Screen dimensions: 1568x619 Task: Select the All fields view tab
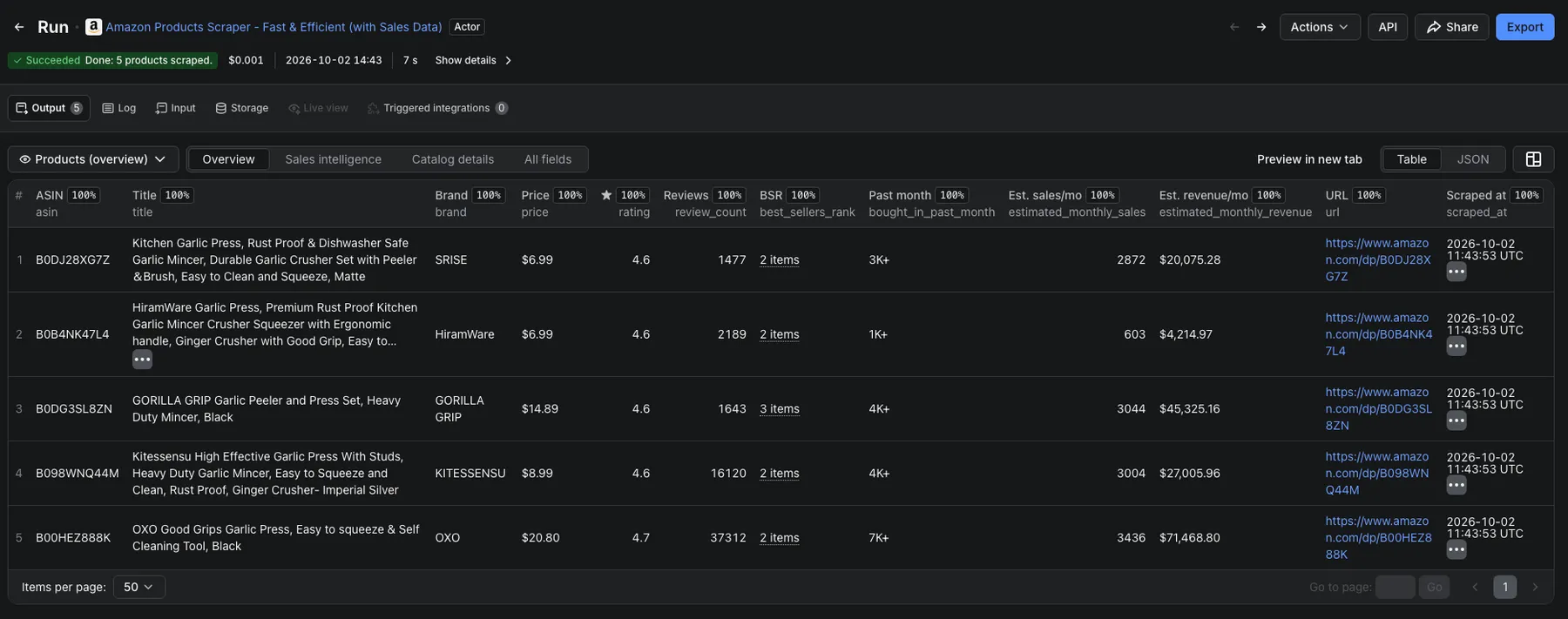(548, 159)
